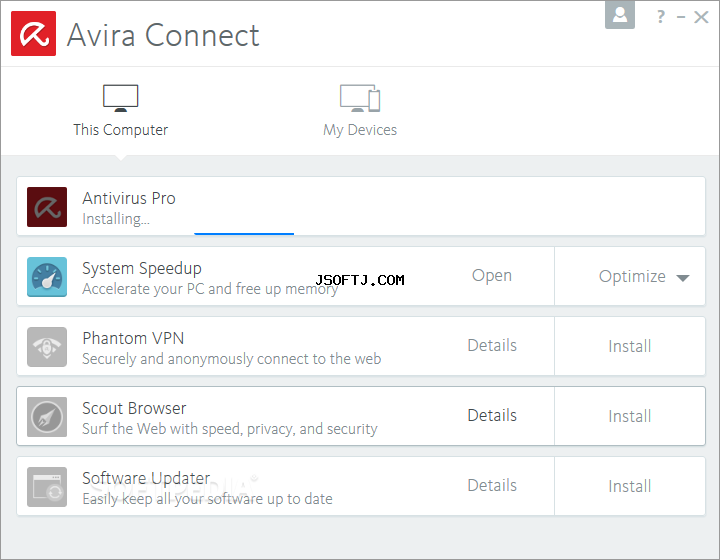Close the Avira Connect window

701,17
